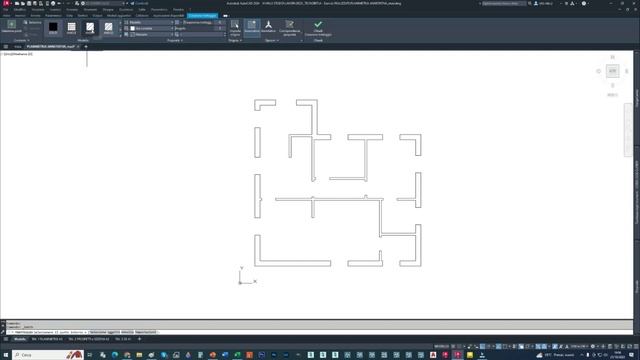Viewport: 640px width, 360px height.
Task: Toggle MODELLO space in status bar
Action: coord(441,347)
